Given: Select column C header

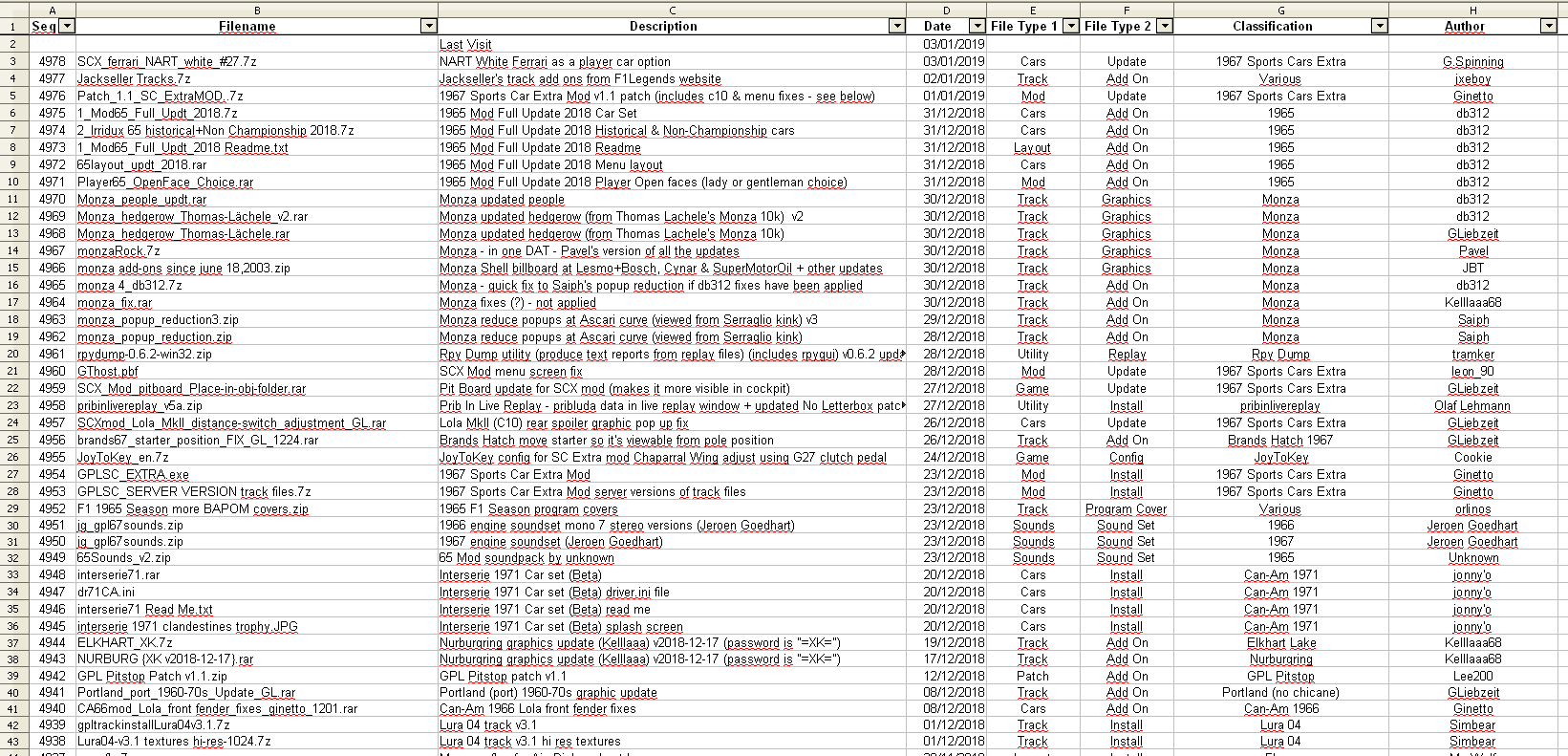Looking at the screenshot, I should pos(672,10).
